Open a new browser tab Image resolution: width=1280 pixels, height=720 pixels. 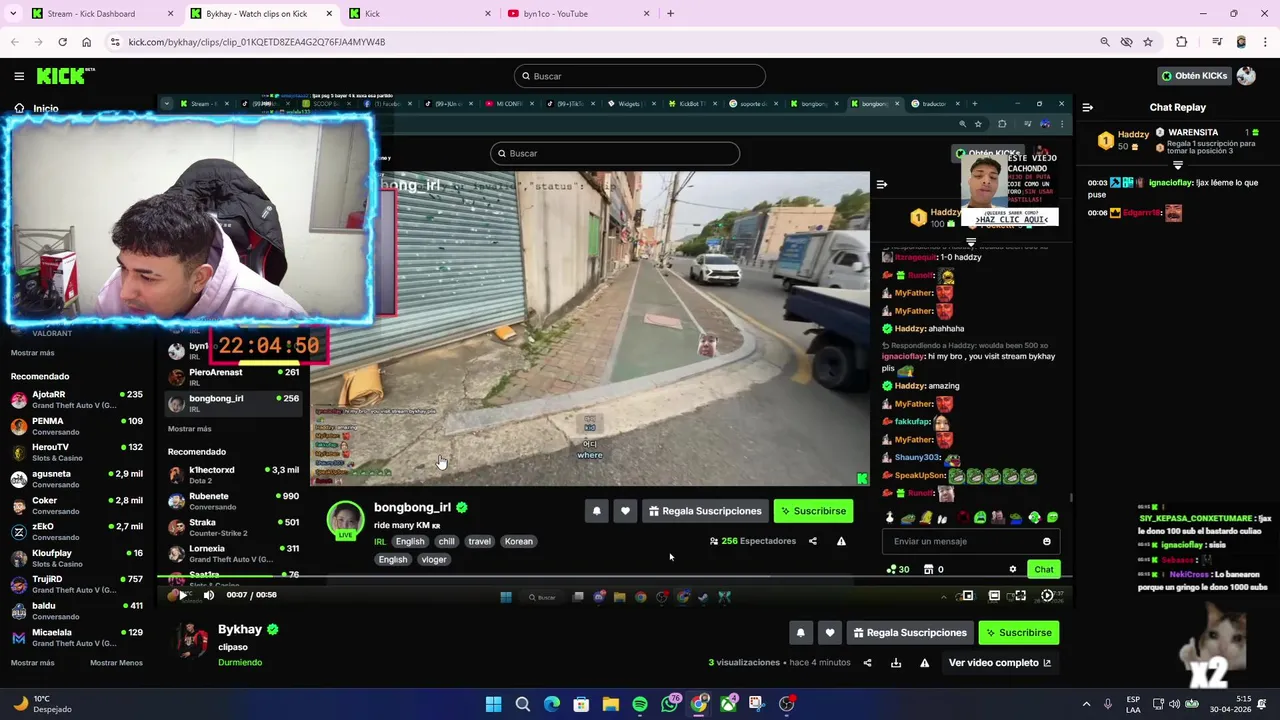pyautogui.click(x=670, y=14)
